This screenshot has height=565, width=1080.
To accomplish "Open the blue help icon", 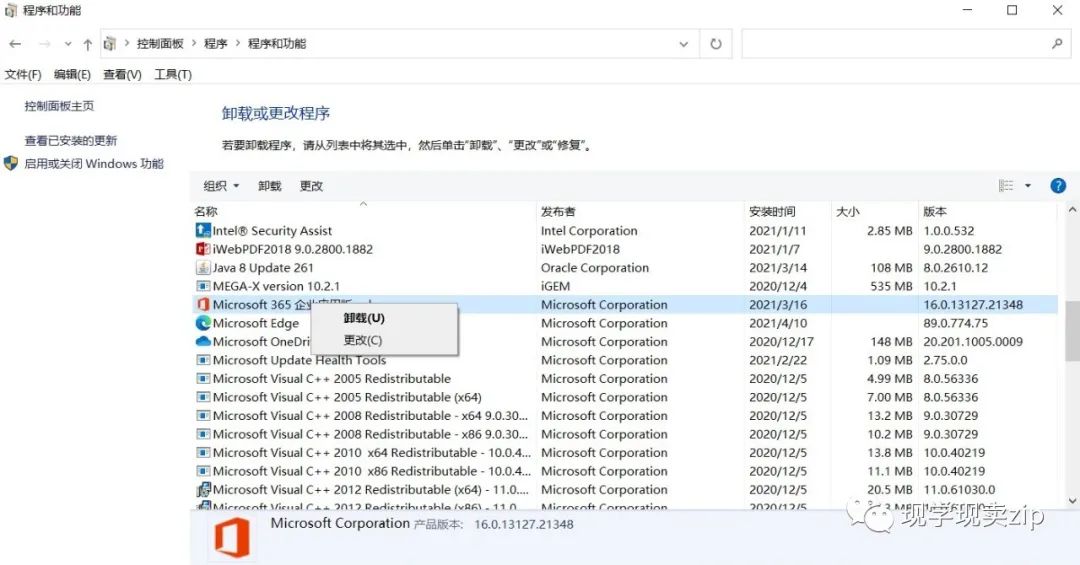I will pos(1058,185).
